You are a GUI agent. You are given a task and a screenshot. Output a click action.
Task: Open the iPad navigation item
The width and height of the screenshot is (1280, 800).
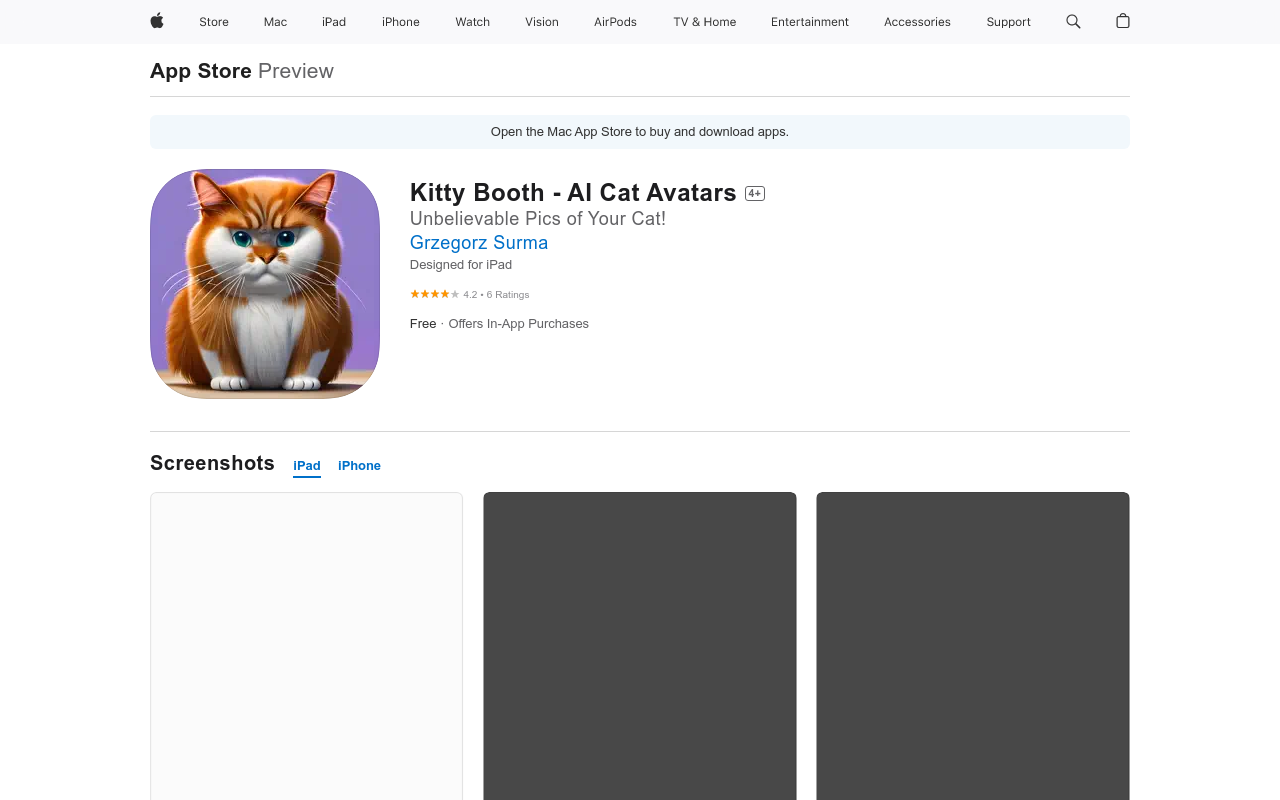click(334, 22)
